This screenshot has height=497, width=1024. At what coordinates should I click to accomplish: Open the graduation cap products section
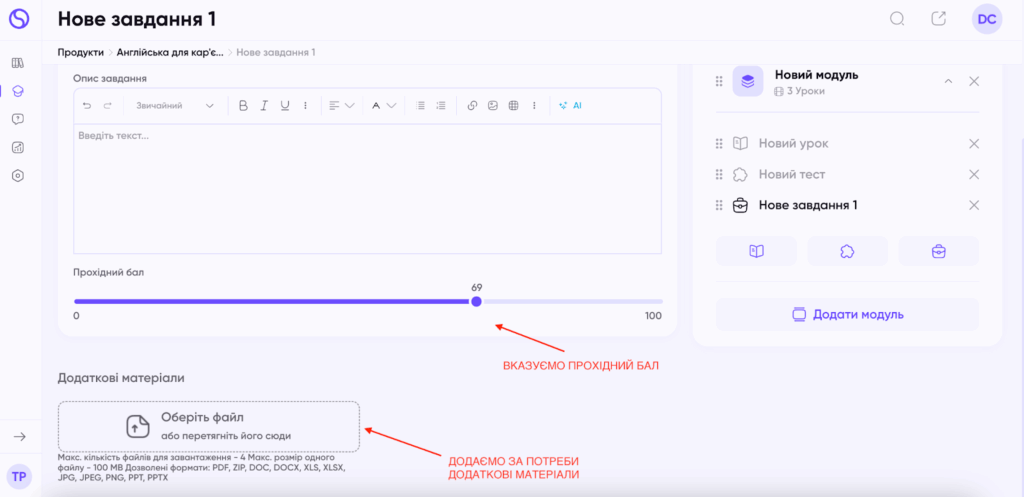[18, 91]
